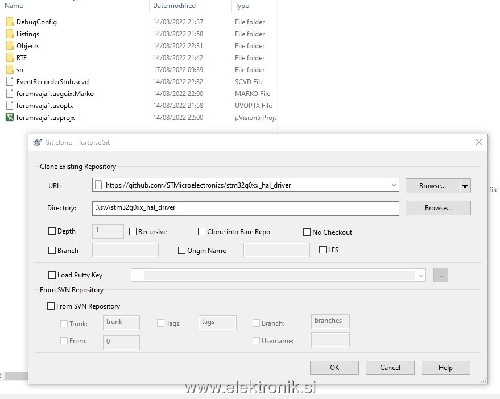Click the Branch name text field
The width and height of the screenshot is (500, 399).
(125, 250)
